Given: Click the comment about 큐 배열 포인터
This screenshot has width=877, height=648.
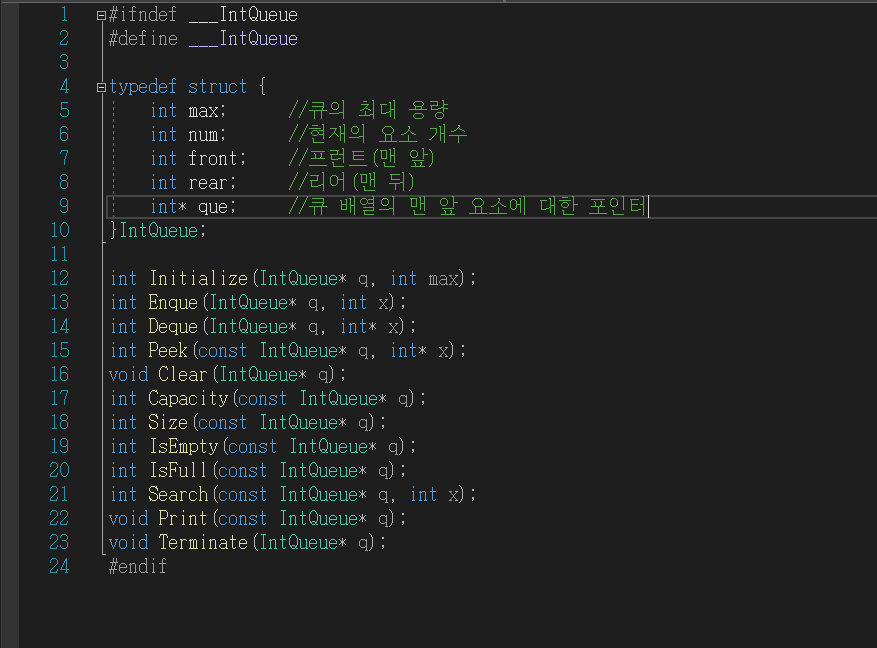Looking at the screenshot, I should click(x=467, y=206).
